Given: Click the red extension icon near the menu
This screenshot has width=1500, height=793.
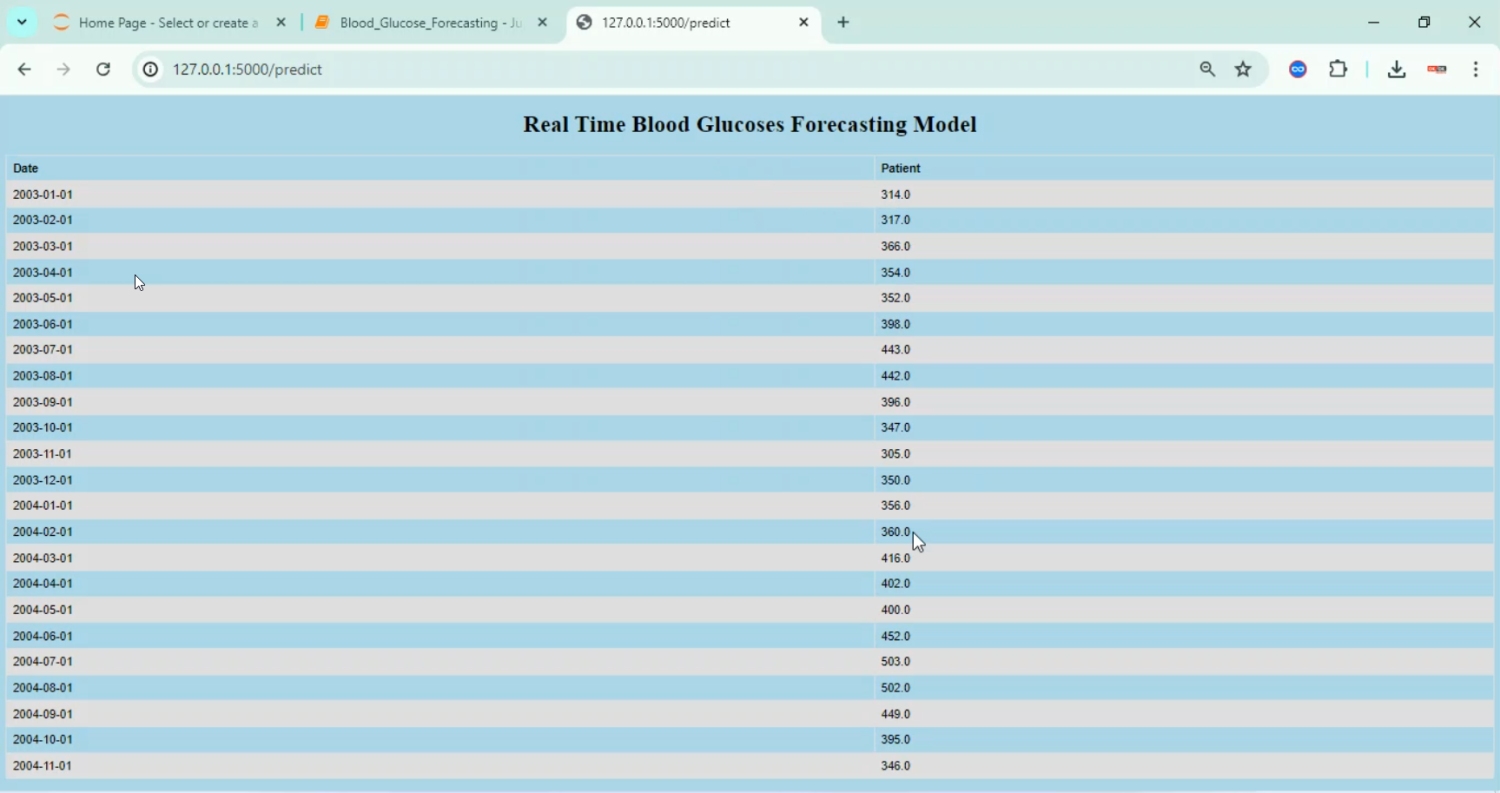Looking at the screenshot, I should 1437,69.
